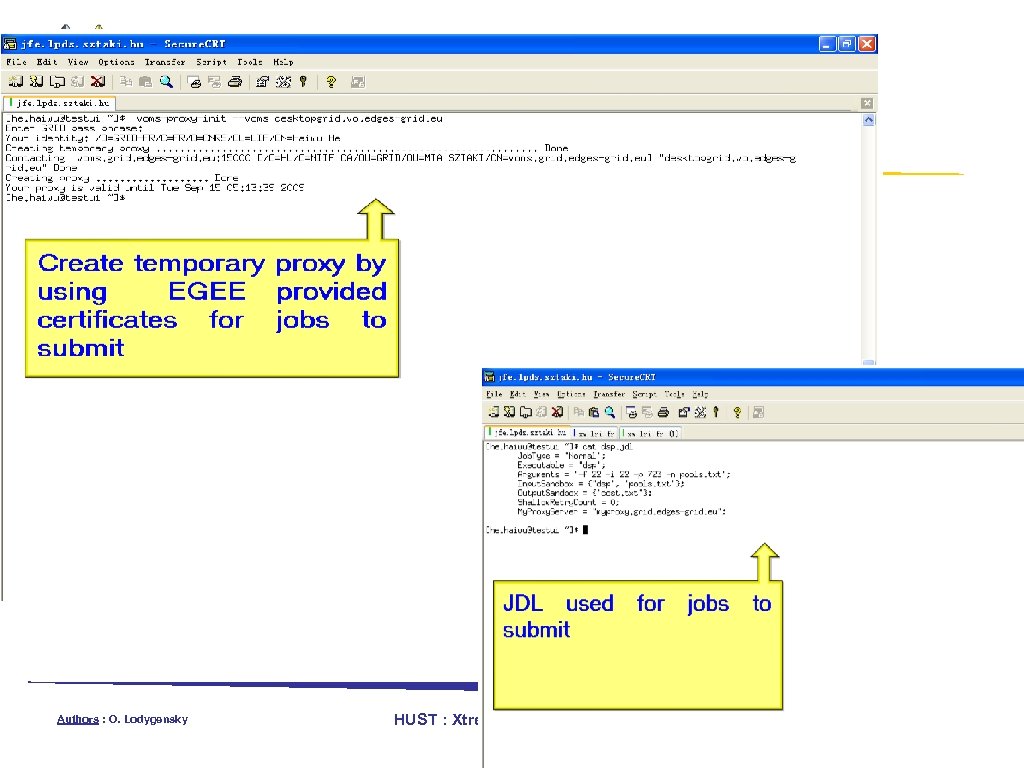Minimize the upper SecureCRT window
Screen dimensions: 1024x768
[x=827, y=44]
